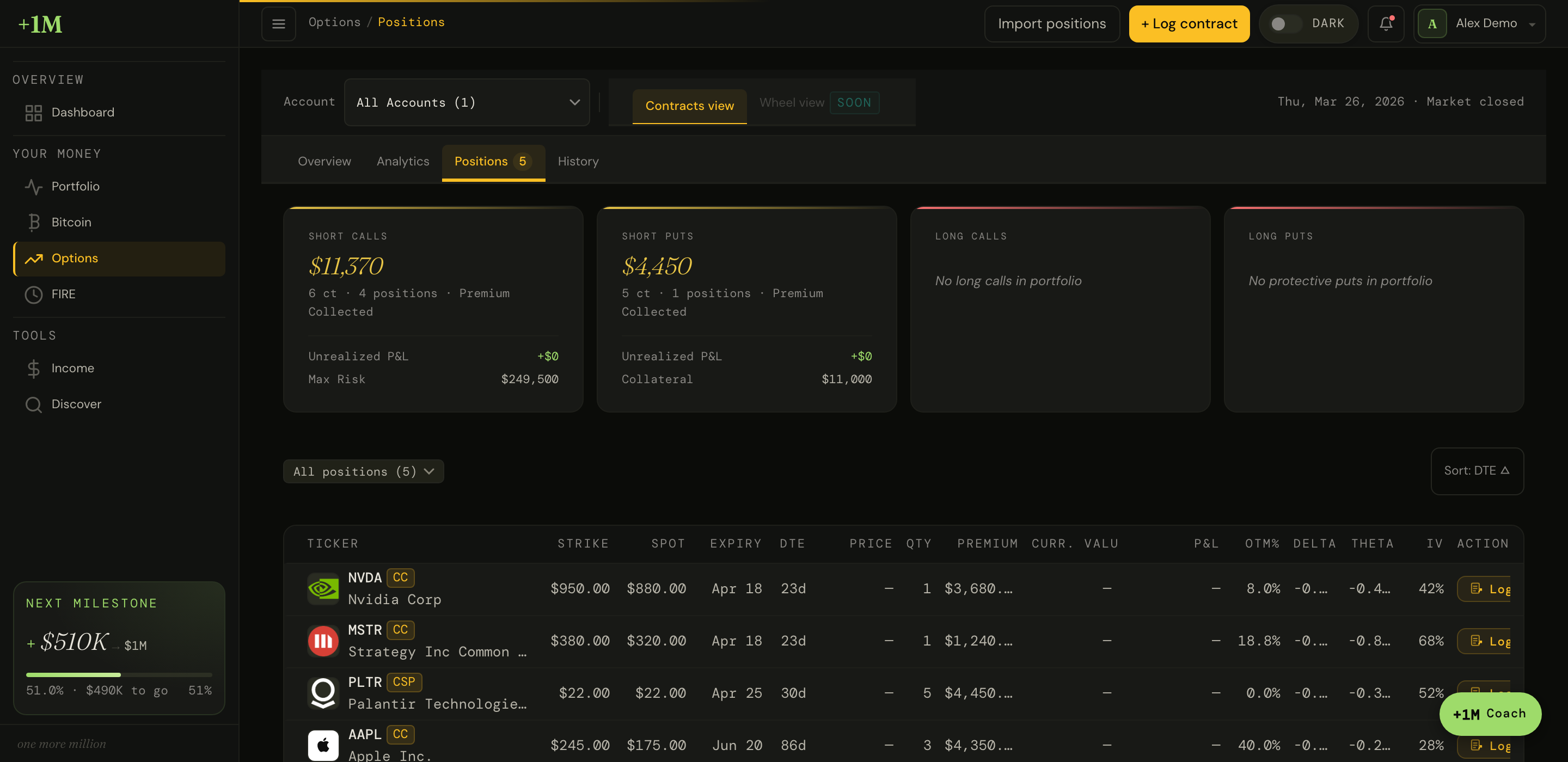The height and width of the screenshot is (762, 1568).
Task: Click the Bitcoin symbol icon
Action: coord(34,222)
